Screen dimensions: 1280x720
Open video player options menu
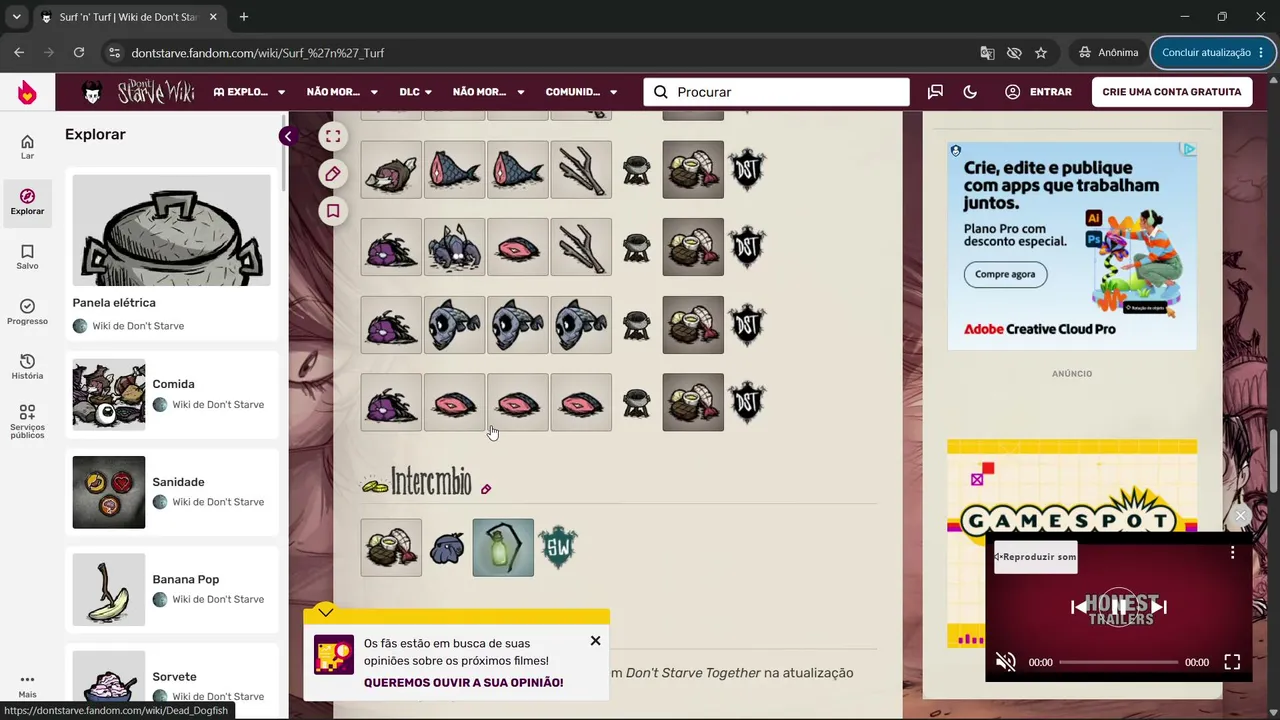pos(1233,552)
